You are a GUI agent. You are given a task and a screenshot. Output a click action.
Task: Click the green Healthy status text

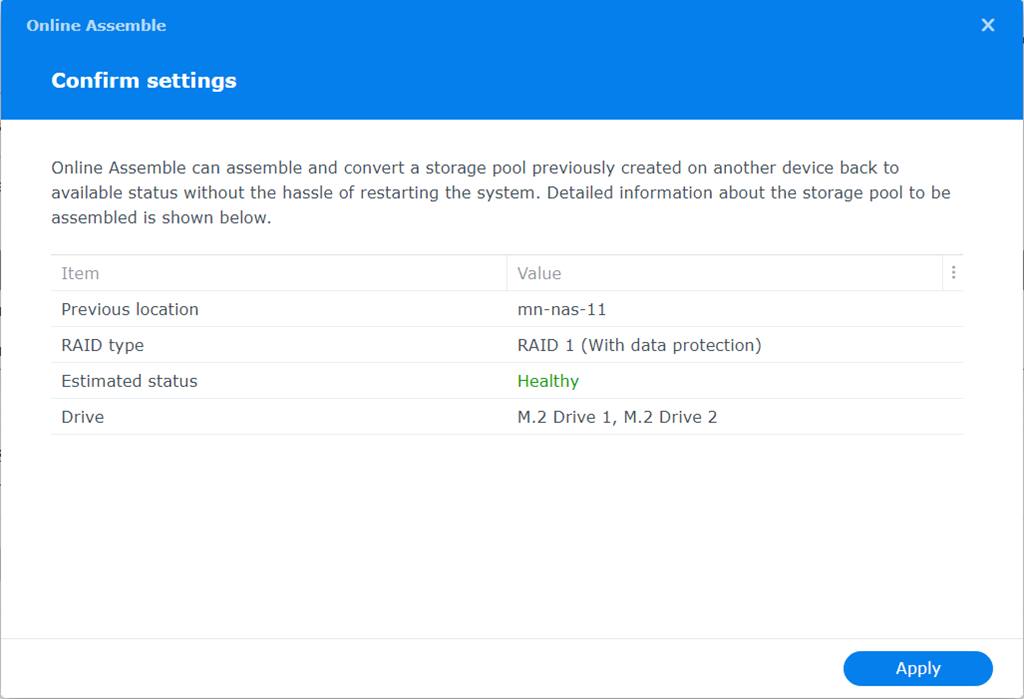(x=548, y=381)
